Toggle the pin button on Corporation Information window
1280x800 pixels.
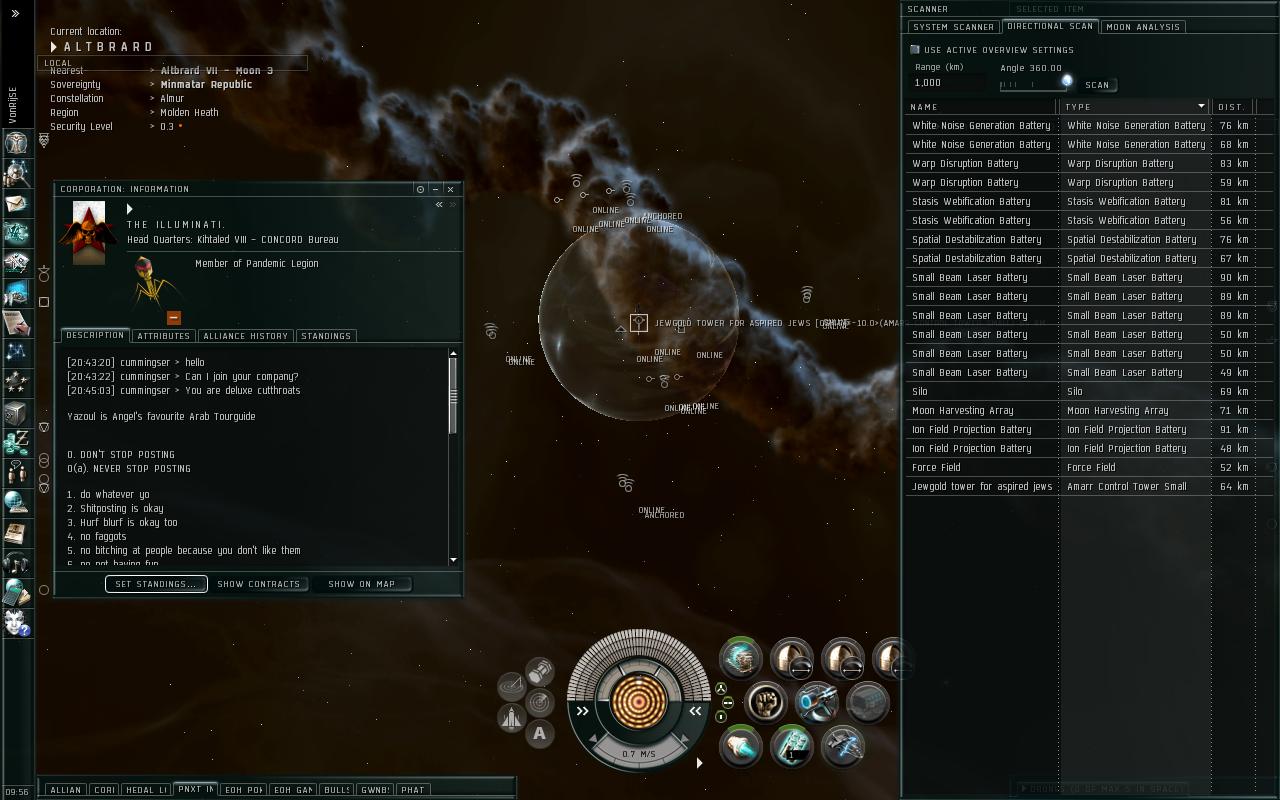(x=420, y=189)
